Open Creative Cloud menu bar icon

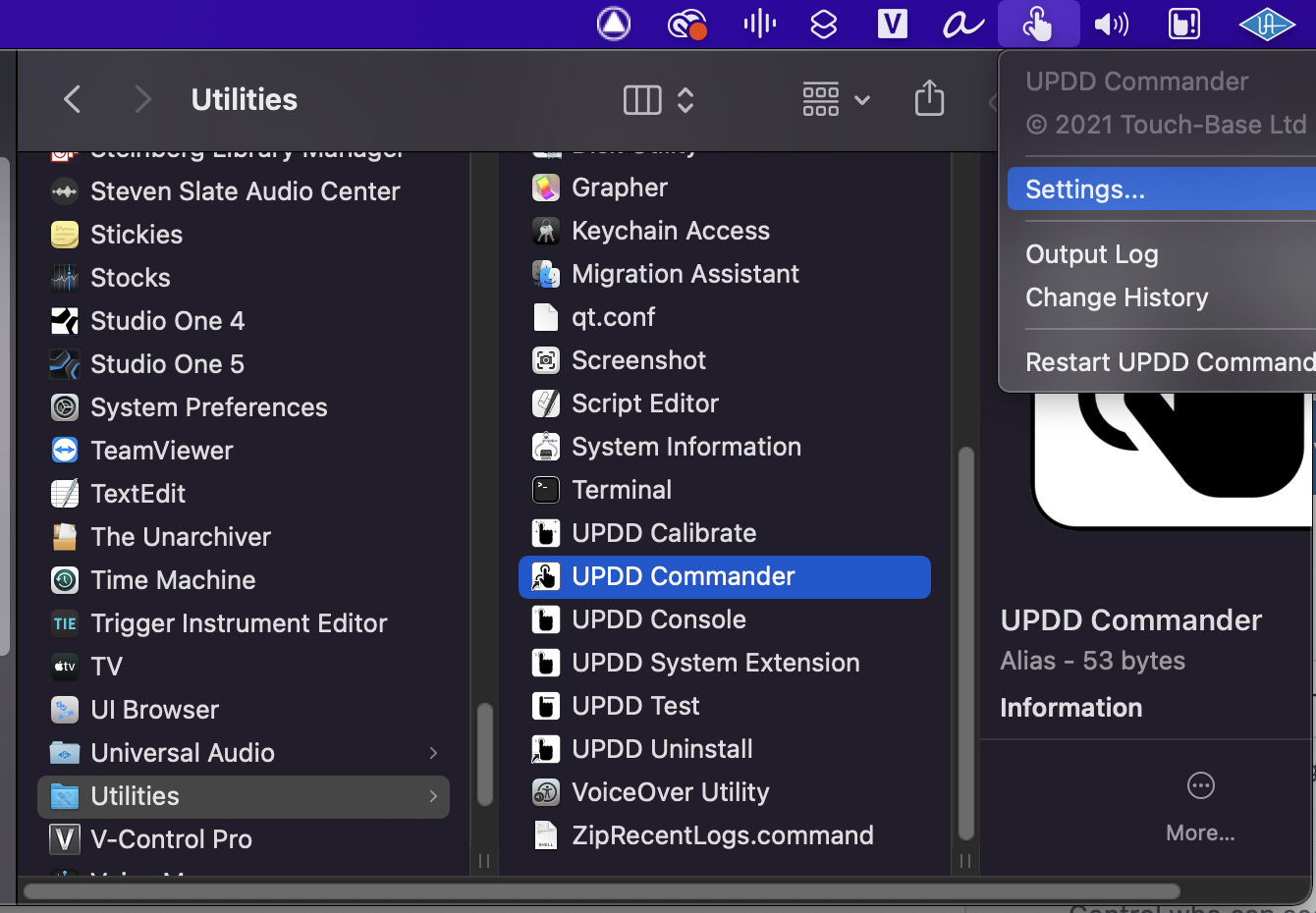pos(686,23)
